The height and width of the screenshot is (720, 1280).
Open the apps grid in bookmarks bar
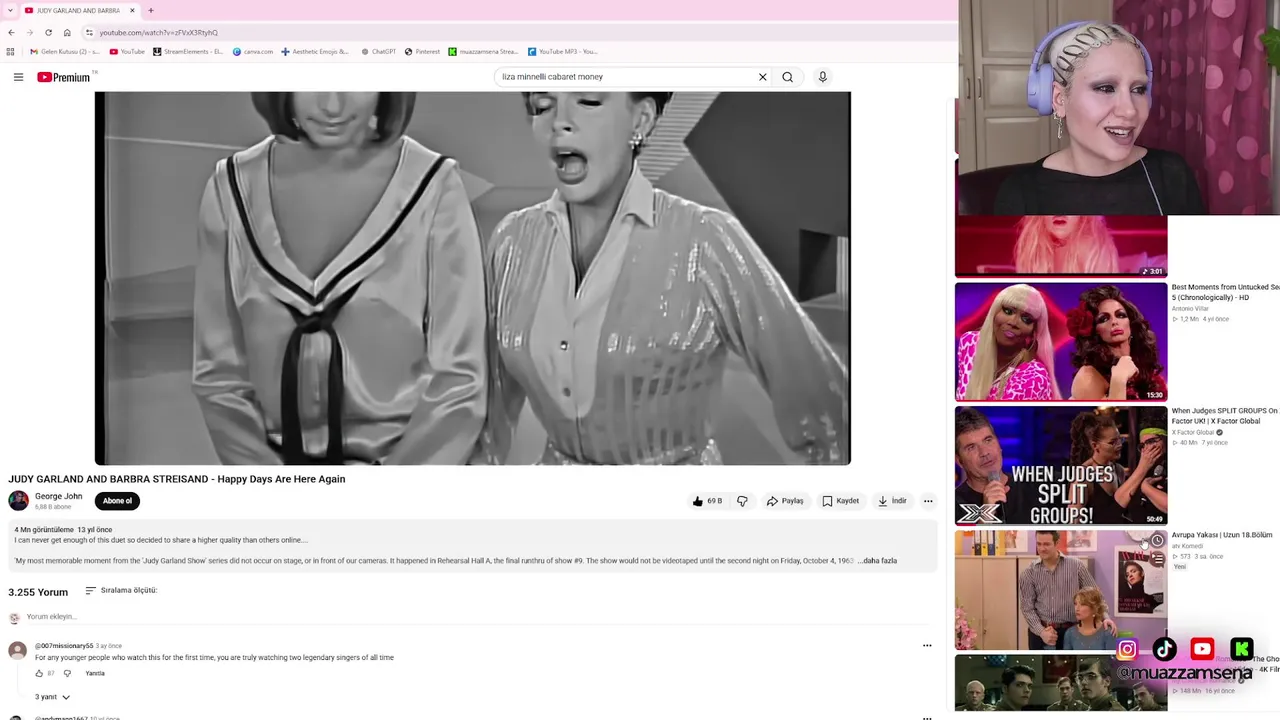point(11,52)
